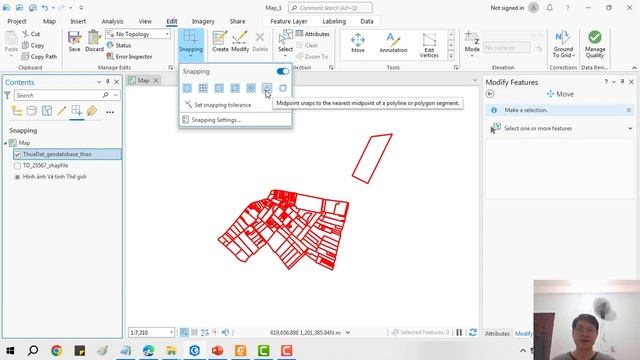Switch to Attributes tab at pane bottom
Viewport: 640px width, 360px height.
click(497, 334)
